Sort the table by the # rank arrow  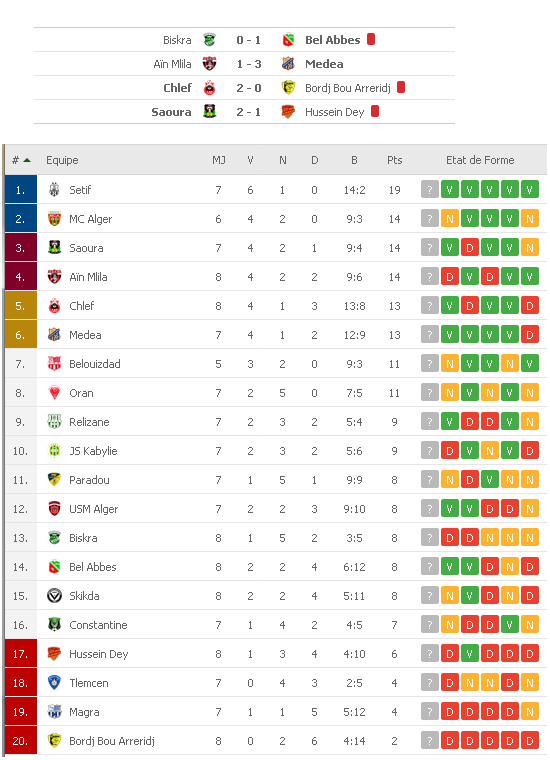click(21, 160)
